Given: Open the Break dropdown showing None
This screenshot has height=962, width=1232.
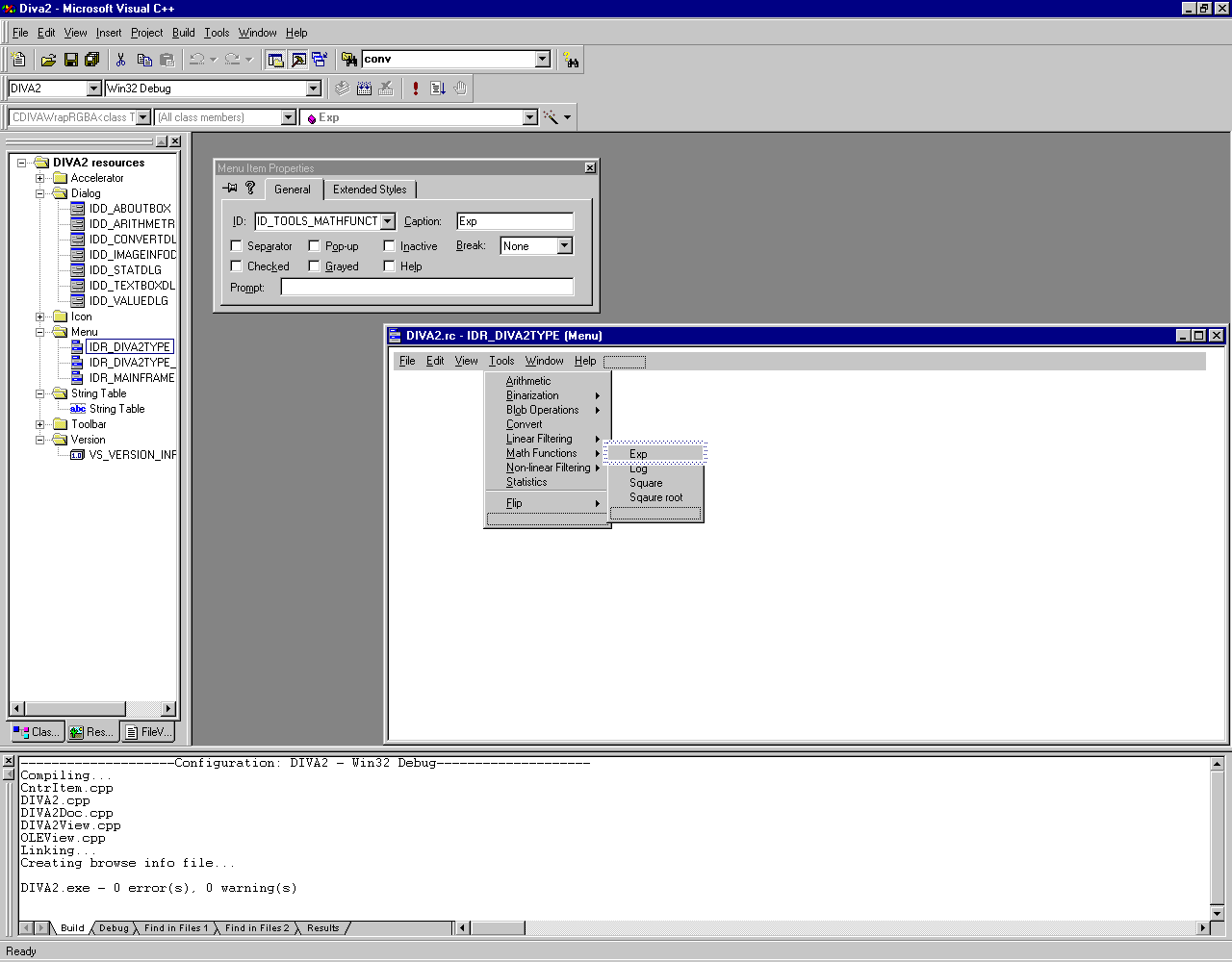Looking at the screenshot, I should click(565, 246).
